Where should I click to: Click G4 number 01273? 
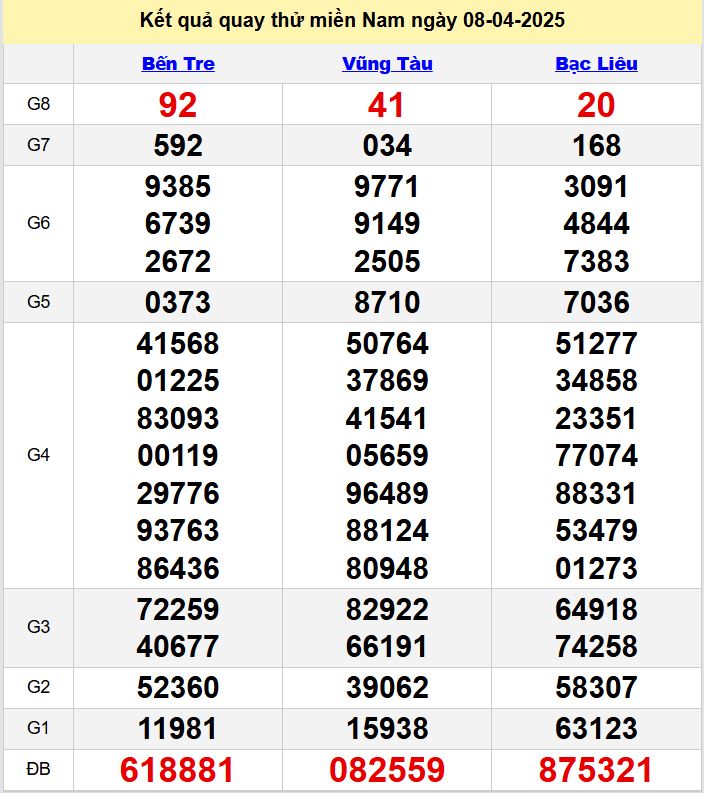coord(596,568)
